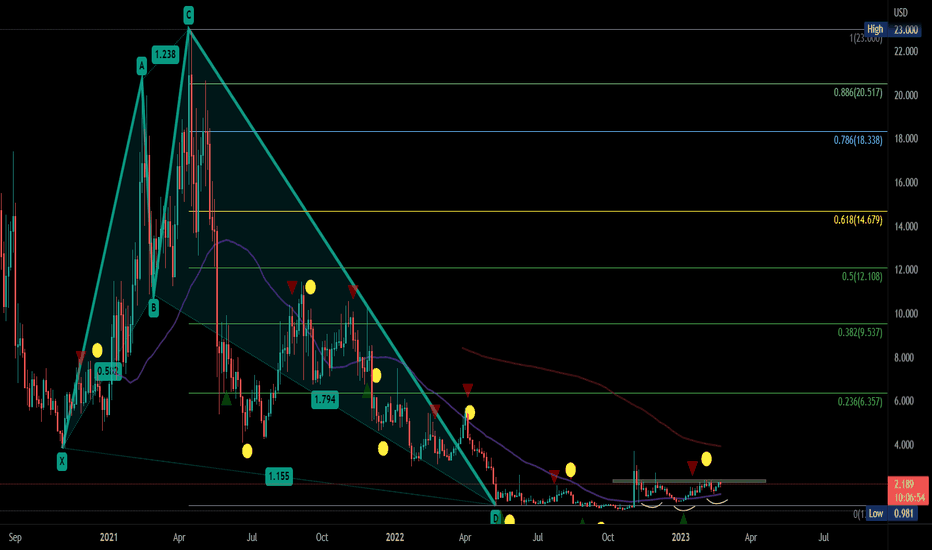Select the 0.382(9.537) Fibonacci level label

[x=860, y=332]
